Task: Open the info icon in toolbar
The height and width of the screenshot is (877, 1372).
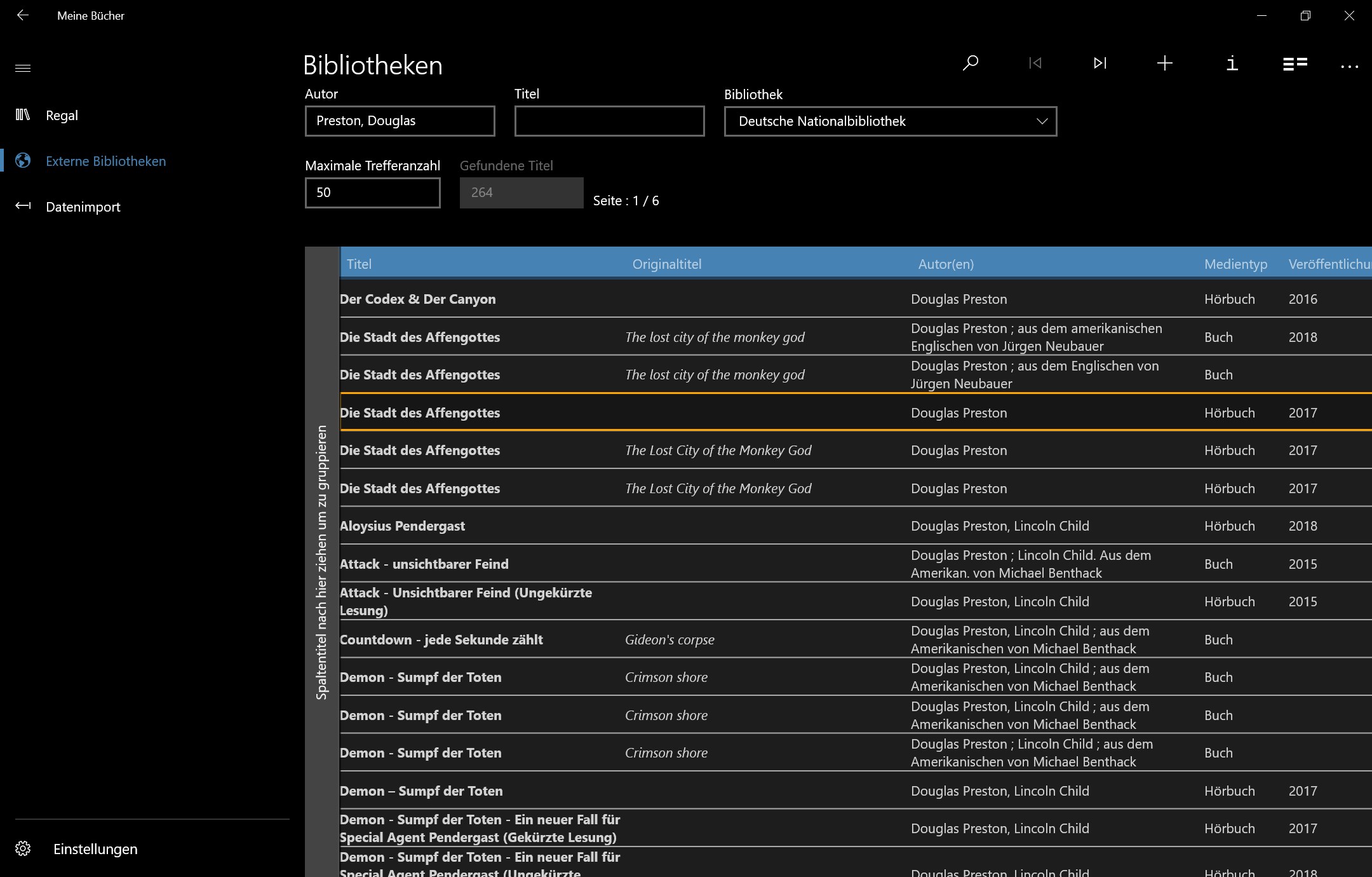Action: pos(1232,63)
